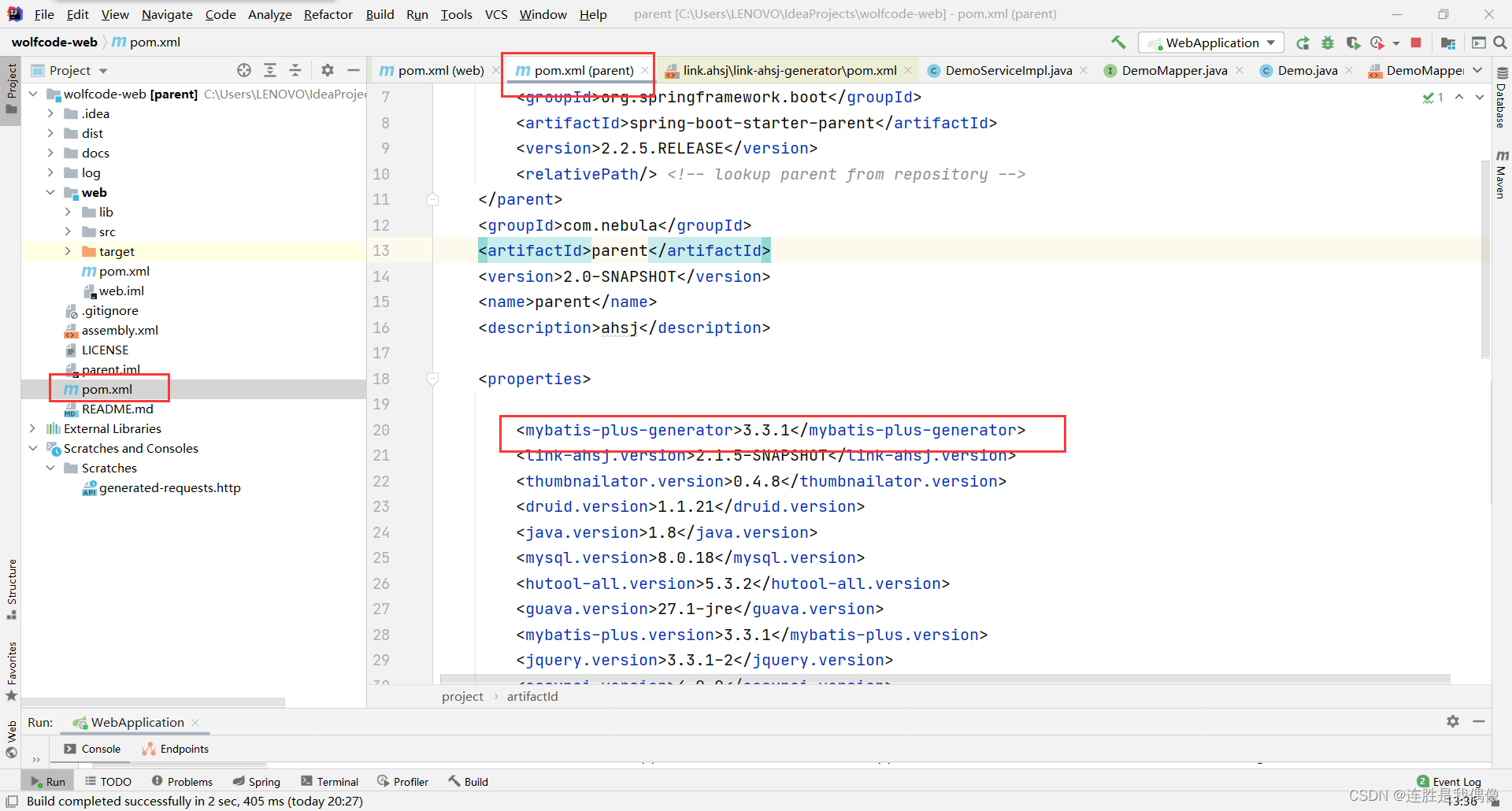Select the Debug icon to debug WebApplication
1512x811 pixels.
click(x=1328, y=43)
